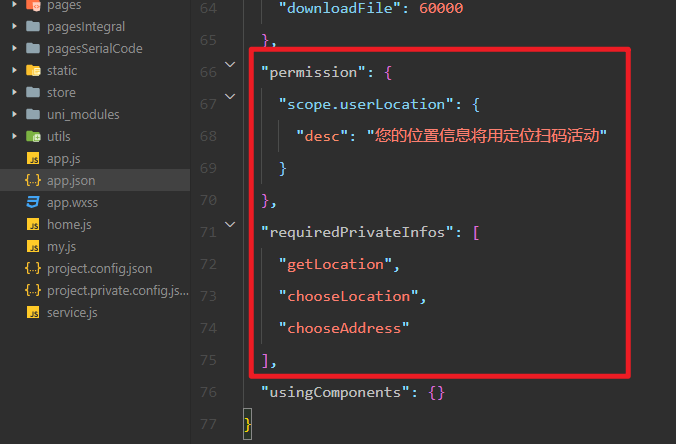Screen dimensions: 676x444
Task: Click the JSON icon of app.json
Action: pos(33,180)
